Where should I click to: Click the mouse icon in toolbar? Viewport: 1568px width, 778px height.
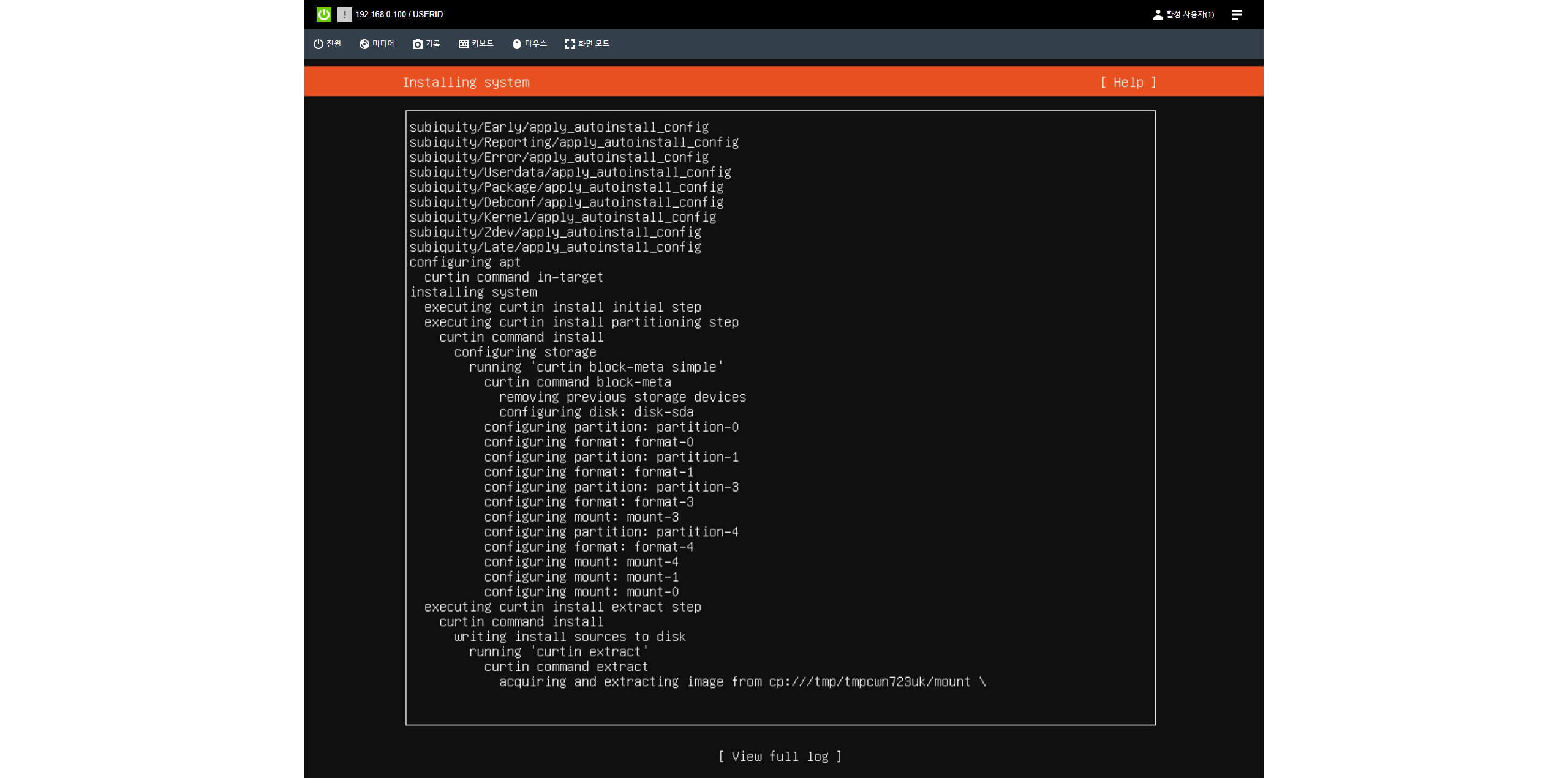(x=516, y=44)
